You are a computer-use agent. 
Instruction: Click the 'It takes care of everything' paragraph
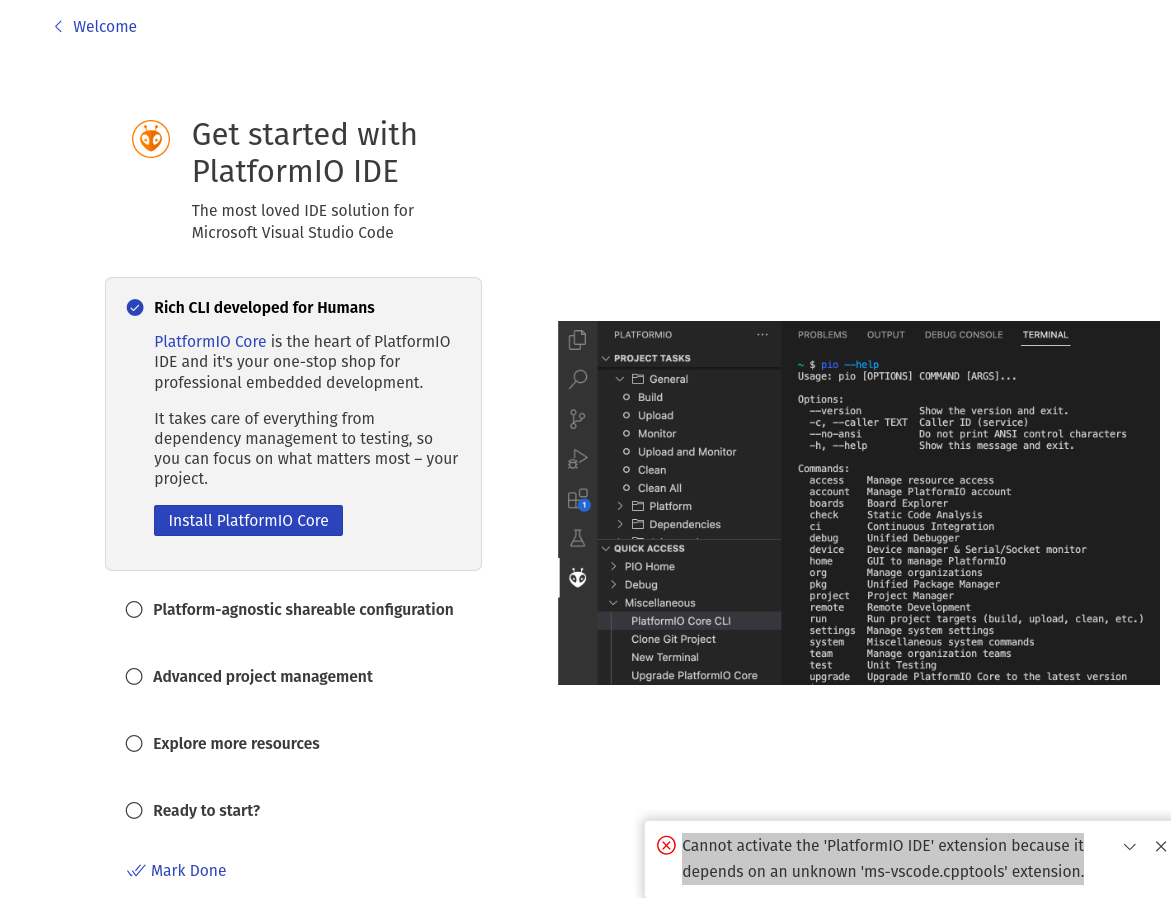tap(306, 448)
